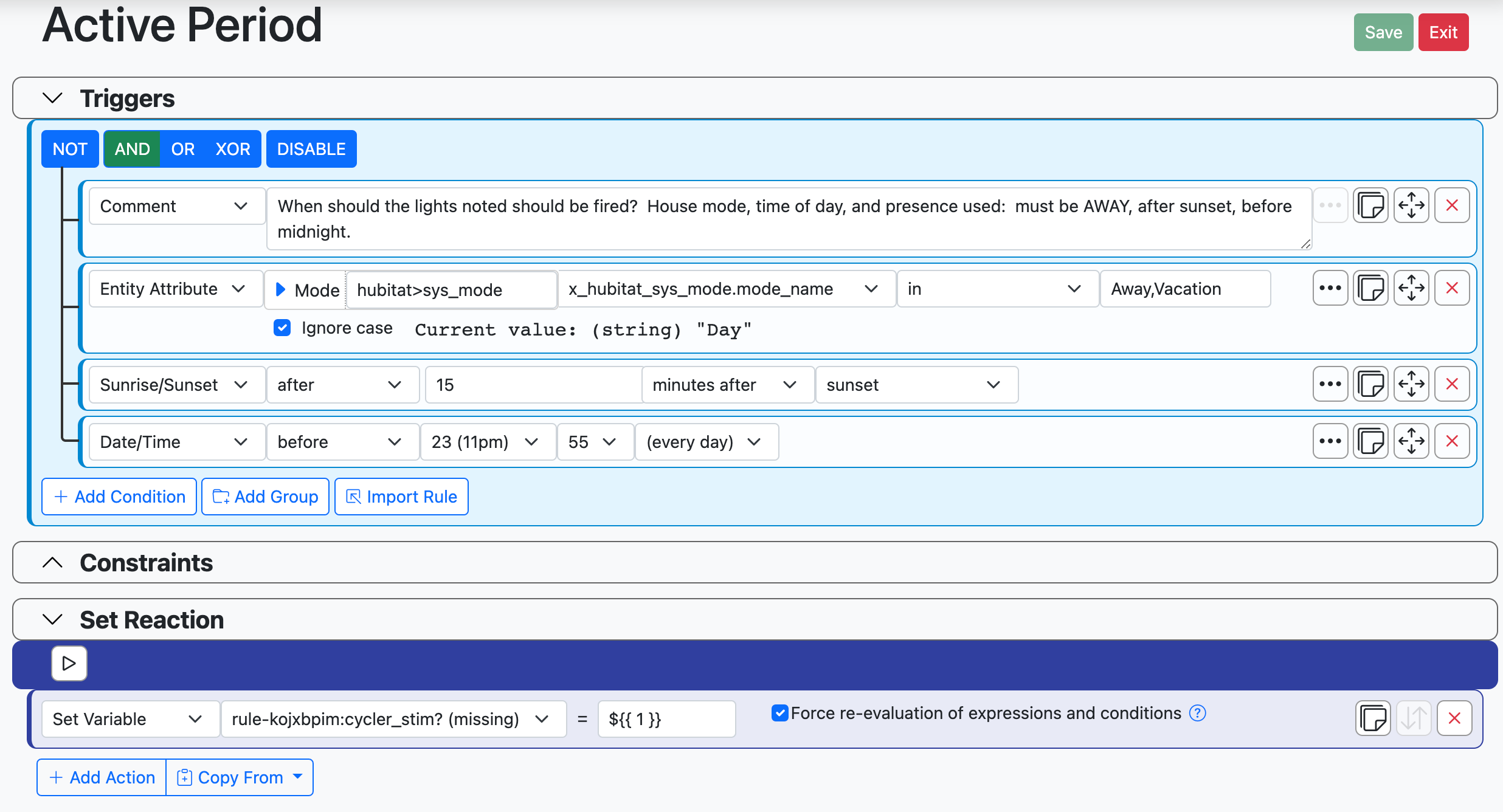1503x812 pixels.
Task: Open the (every day) dropdown
Action: click(707, 442)
